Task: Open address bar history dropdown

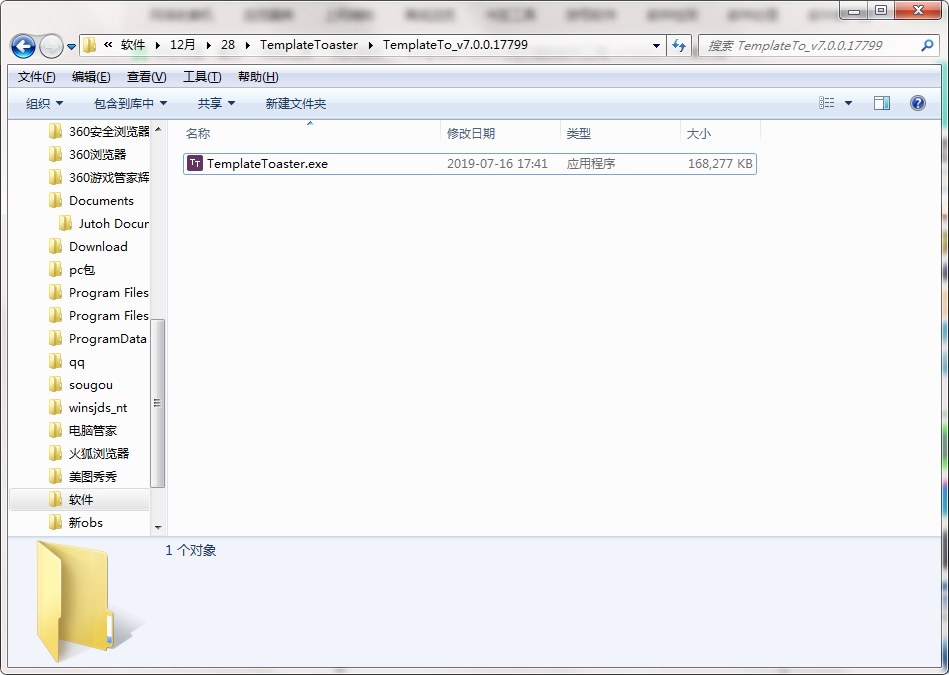Action: [656, 45]
